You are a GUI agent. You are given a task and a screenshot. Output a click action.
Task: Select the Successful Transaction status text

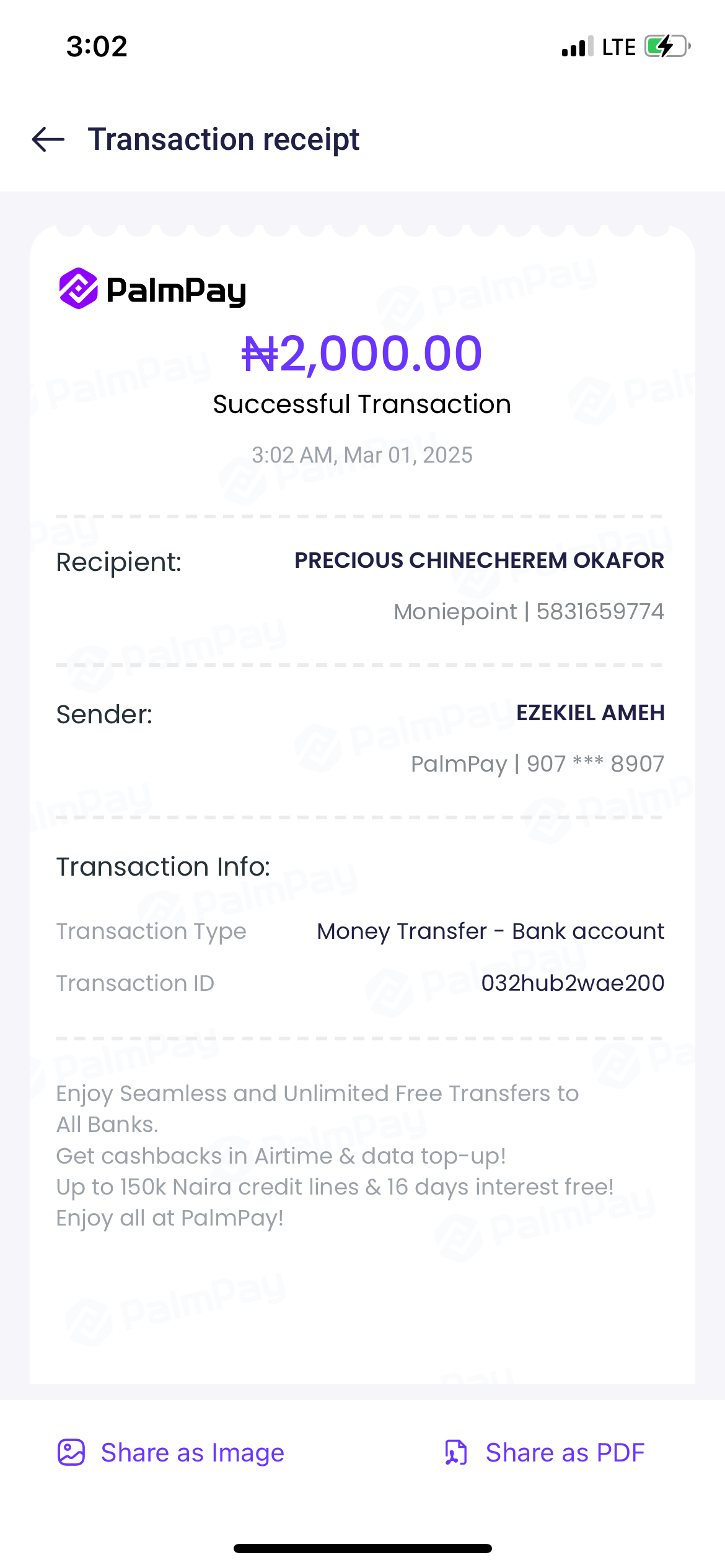click(362, 404)
